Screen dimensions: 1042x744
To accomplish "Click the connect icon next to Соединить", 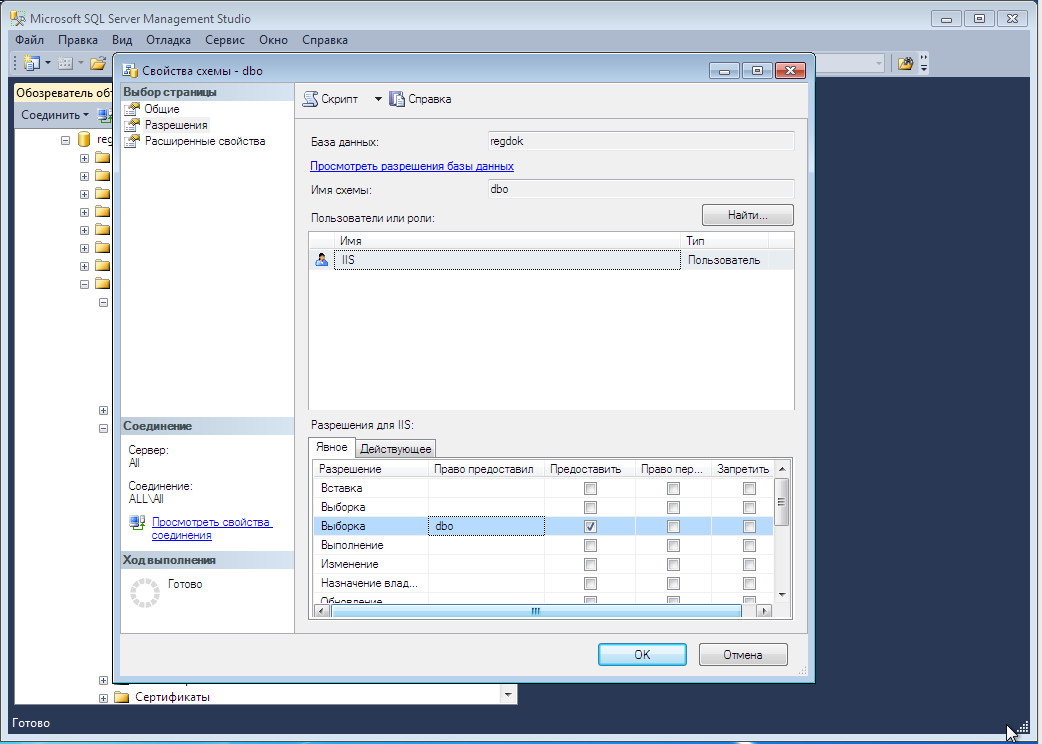I will pos(104,115).
